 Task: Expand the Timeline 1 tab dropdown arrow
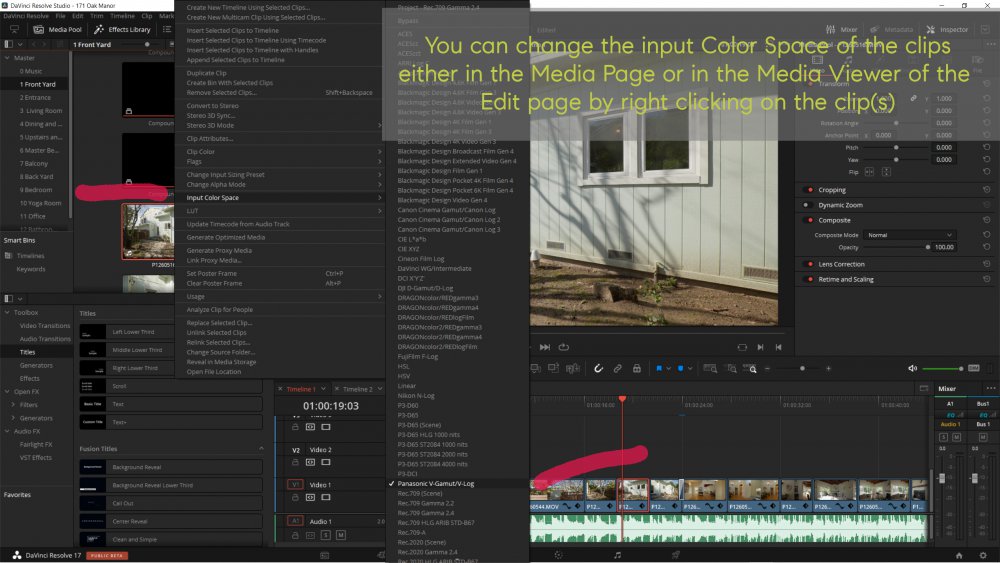click(x=322, y=389)
